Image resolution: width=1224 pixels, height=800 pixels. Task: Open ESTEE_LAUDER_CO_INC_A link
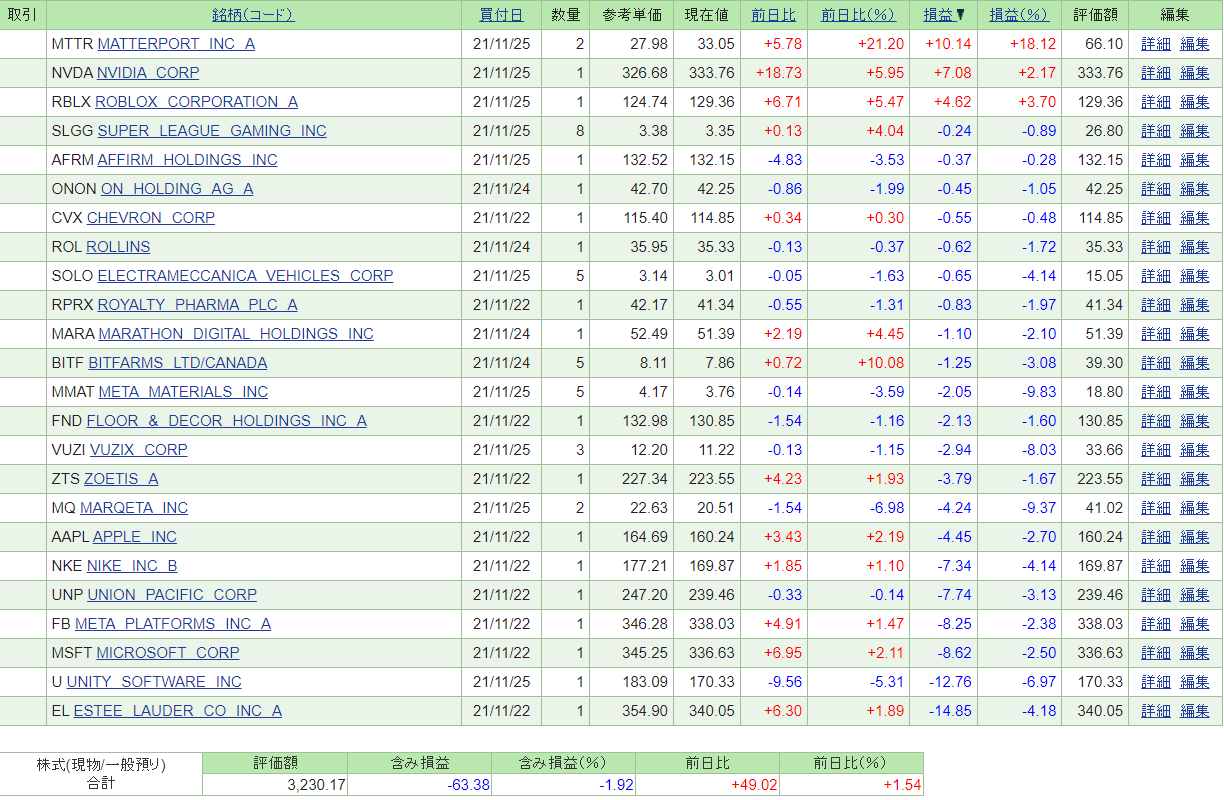pos(178,711)
